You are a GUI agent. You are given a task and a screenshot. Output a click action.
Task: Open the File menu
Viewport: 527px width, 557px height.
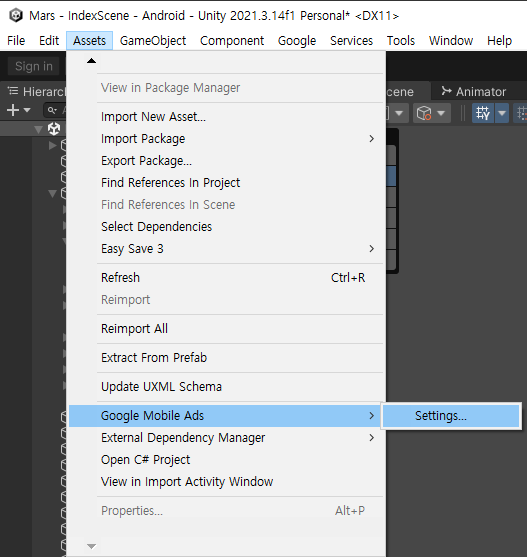(x=16, y=41)
